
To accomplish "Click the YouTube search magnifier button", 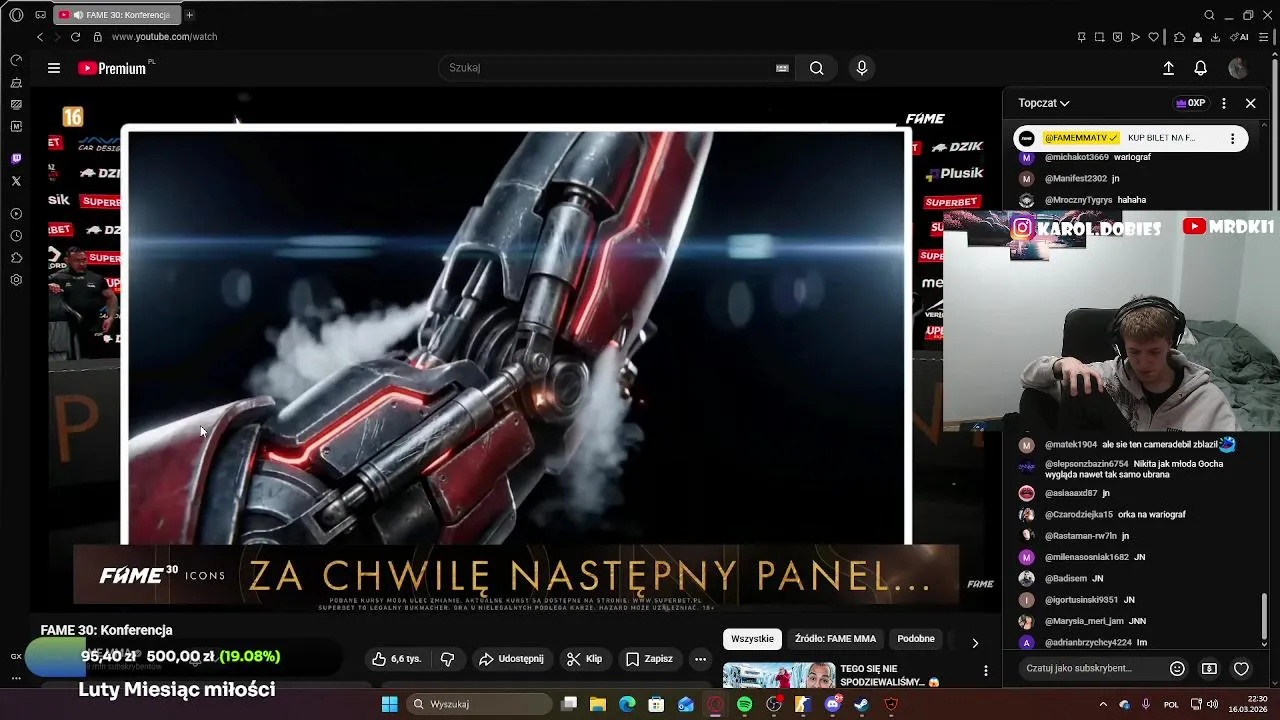I will 817,68.
